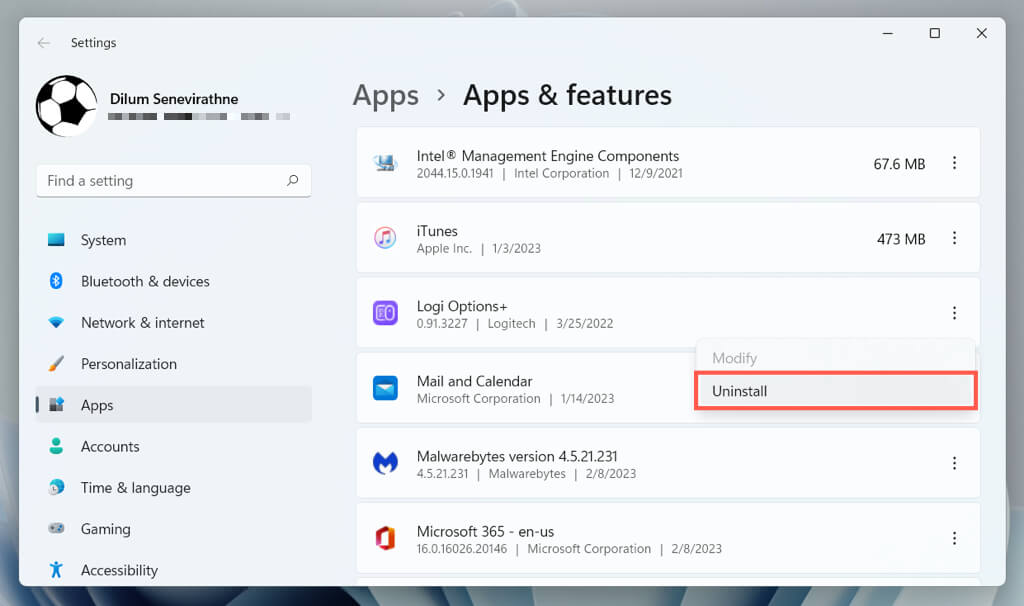The image size is (1024, 606).
Task: Open more options for Malwarebytes
Action: point(954,463)
